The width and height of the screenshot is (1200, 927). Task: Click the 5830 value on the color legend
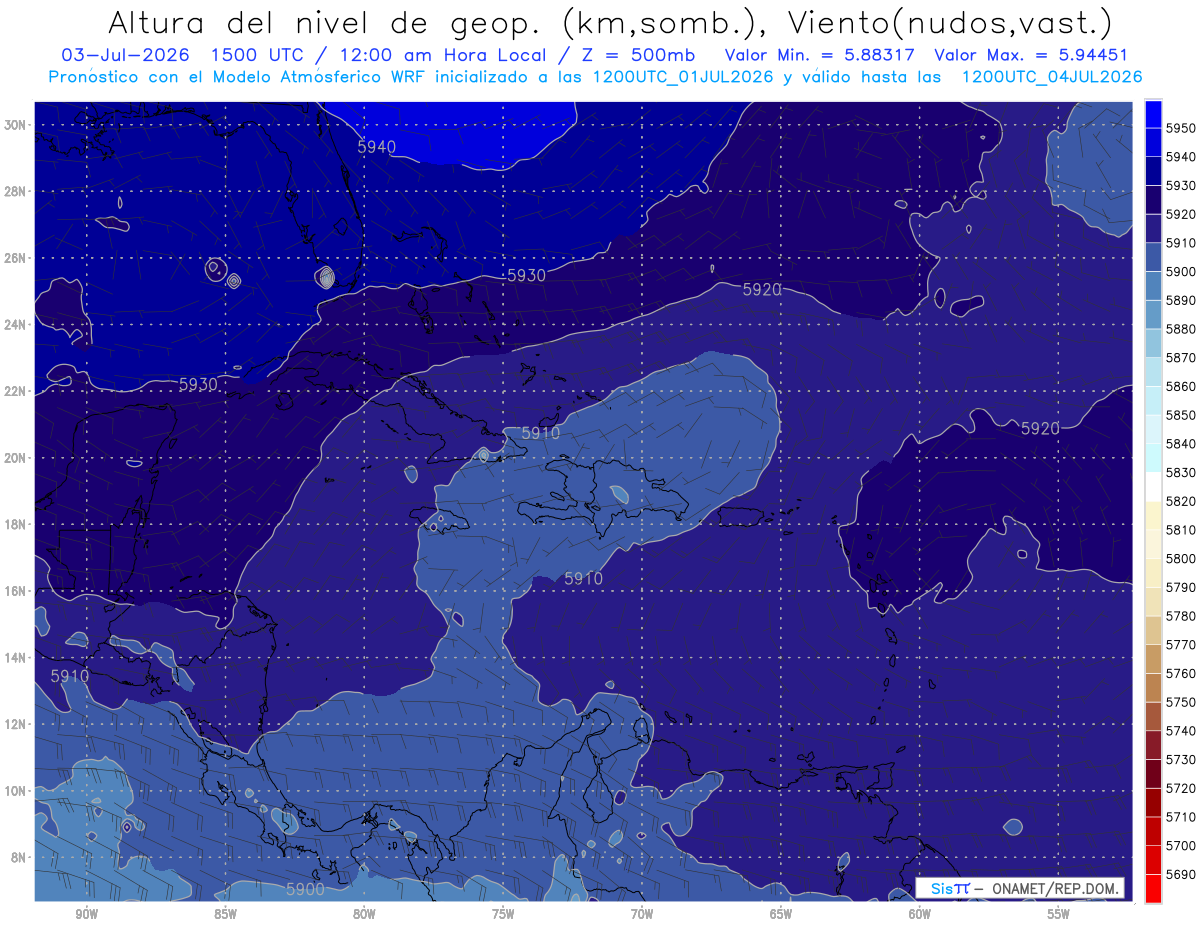point(1181,472)
